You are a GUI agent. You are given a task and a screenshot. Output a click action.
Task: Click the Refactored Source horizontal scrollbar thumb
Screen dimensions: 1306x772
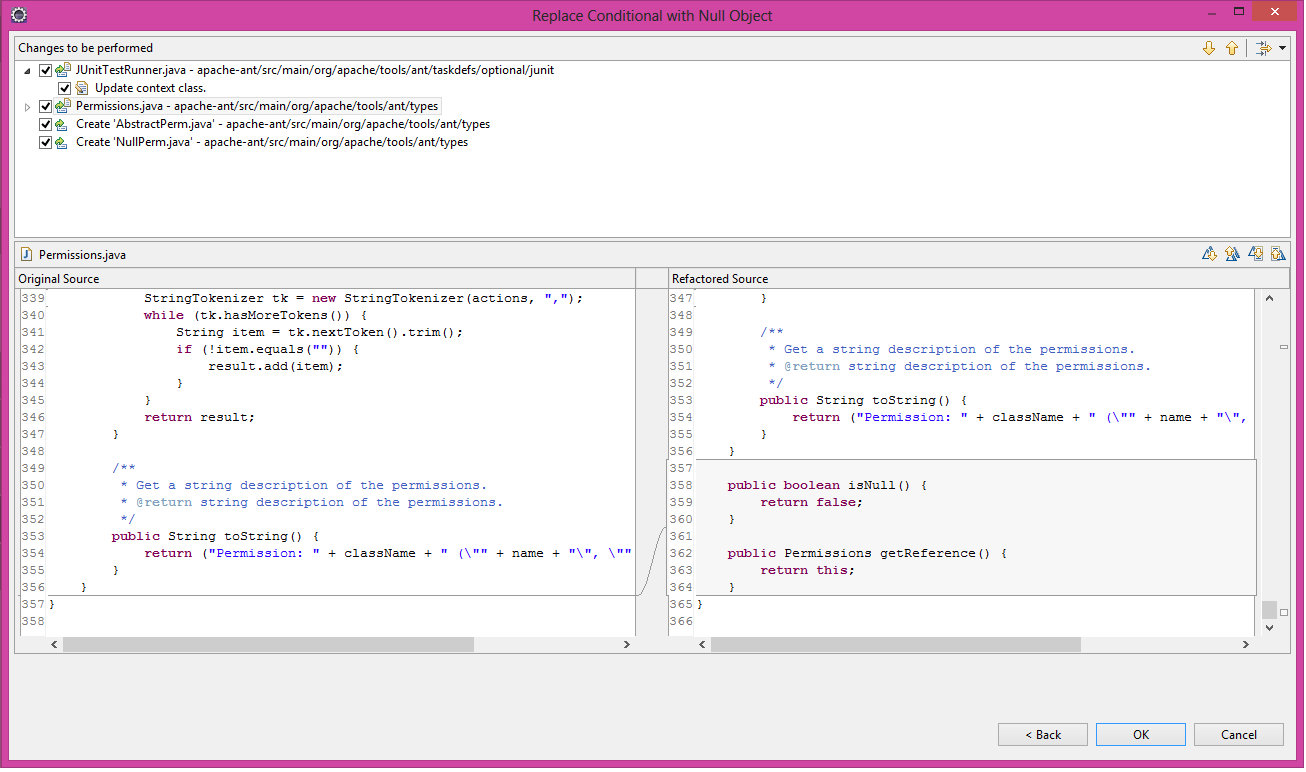coord(896,645)
